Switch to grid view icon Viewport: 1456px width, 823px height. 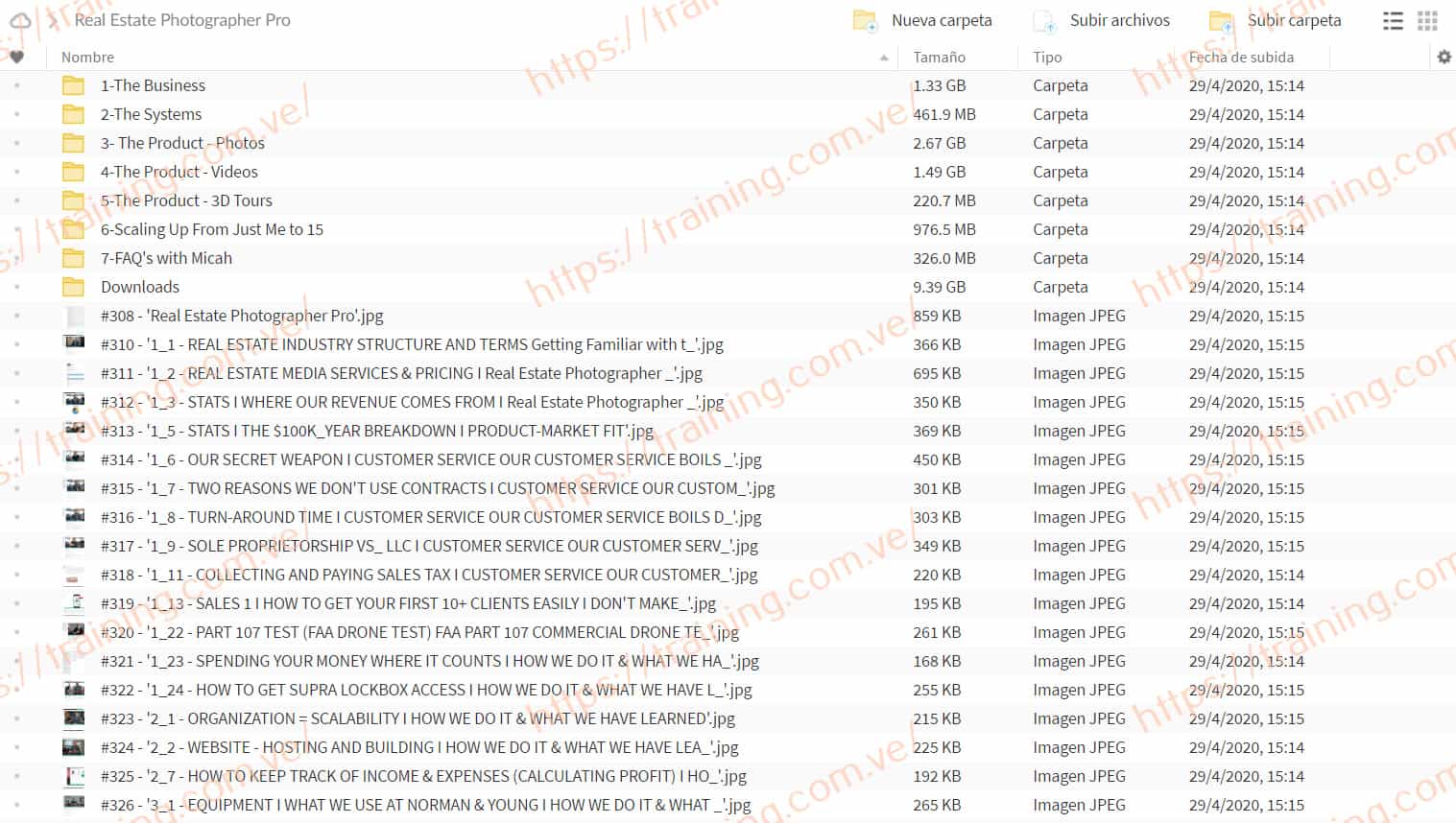(1427, 20)
